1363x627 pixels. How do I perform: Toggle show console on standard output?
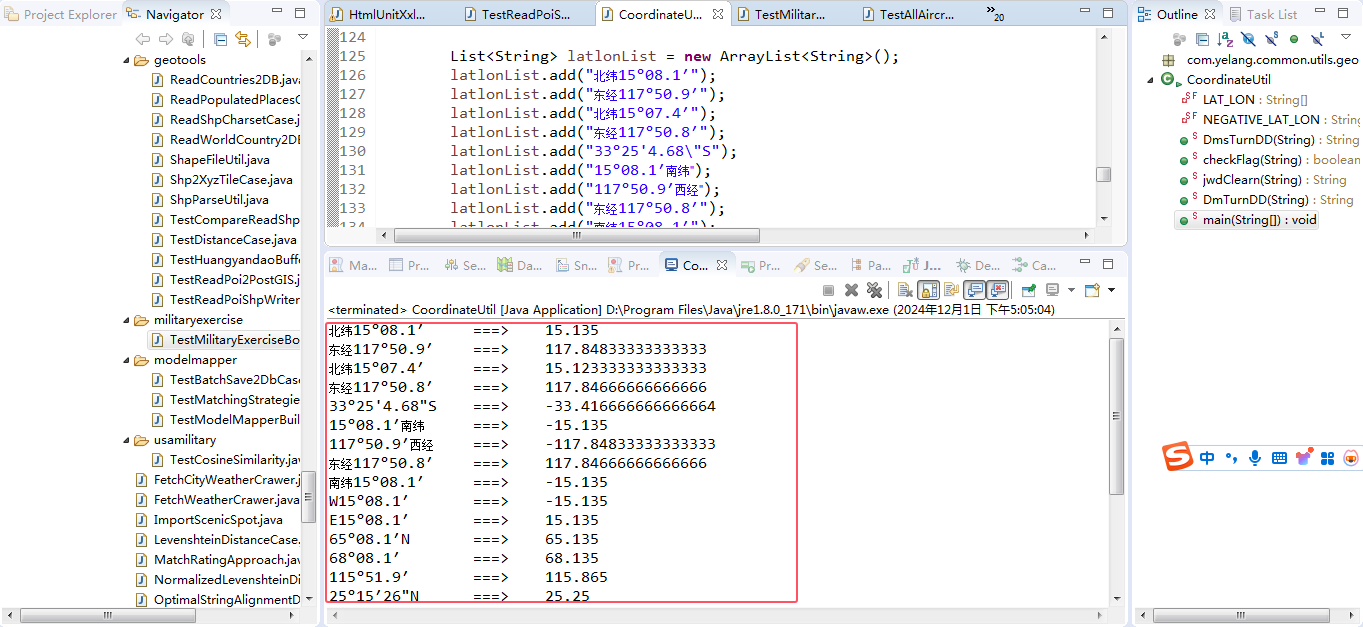(974, 290)
